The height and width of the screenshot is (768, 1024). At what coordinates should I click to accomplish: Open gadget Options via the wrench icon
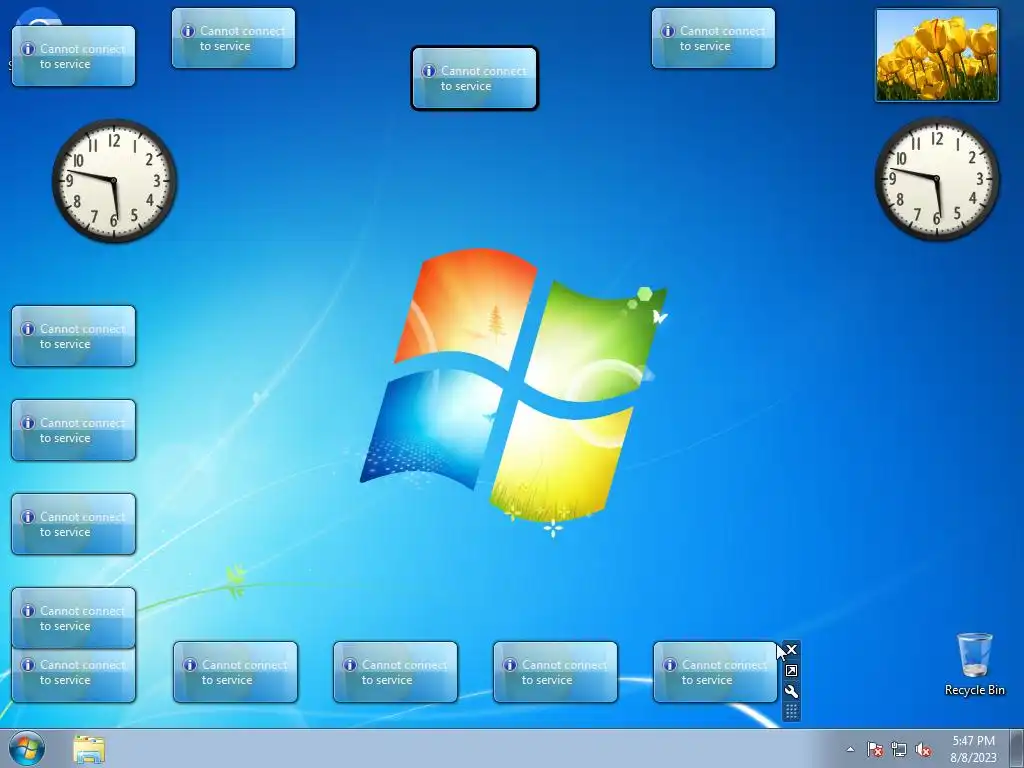point(792,692)
